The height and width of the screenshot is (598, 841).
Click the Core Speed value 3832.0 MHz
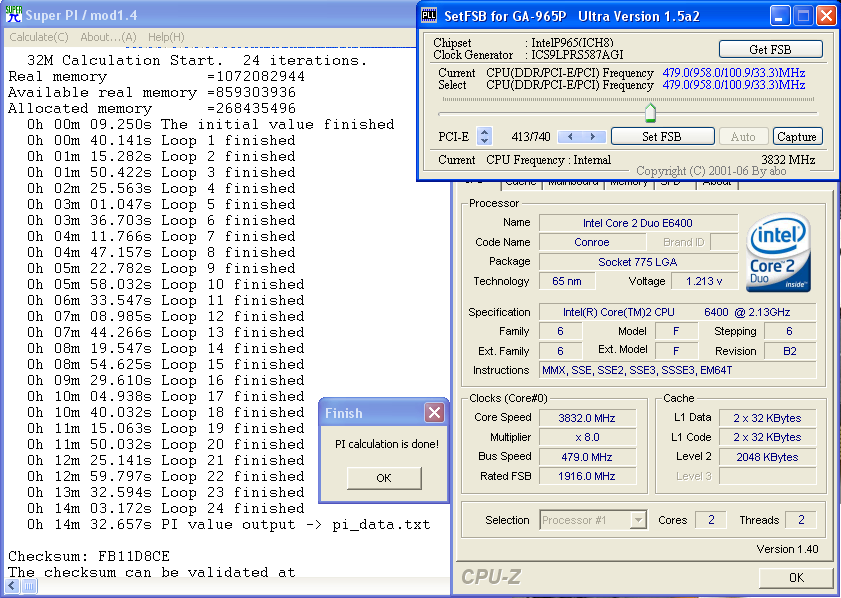coord(587,418)
